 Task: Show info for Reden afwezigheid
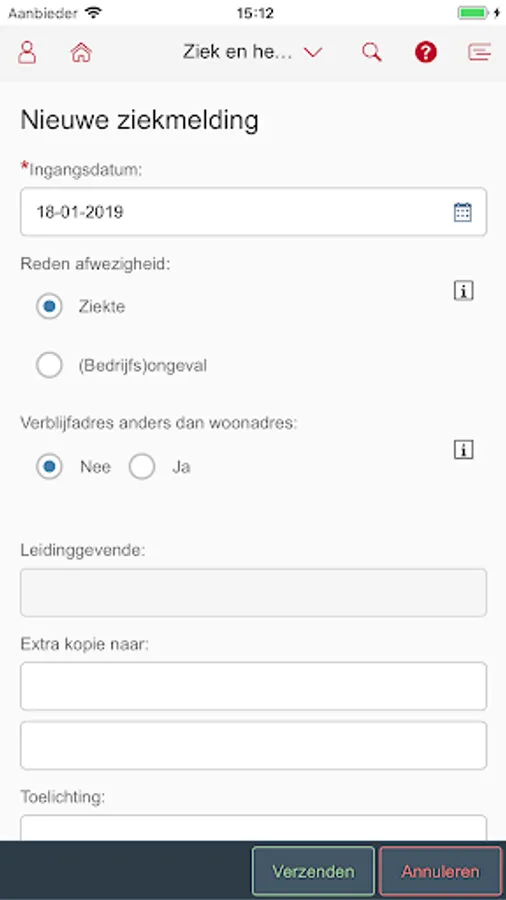464,291
